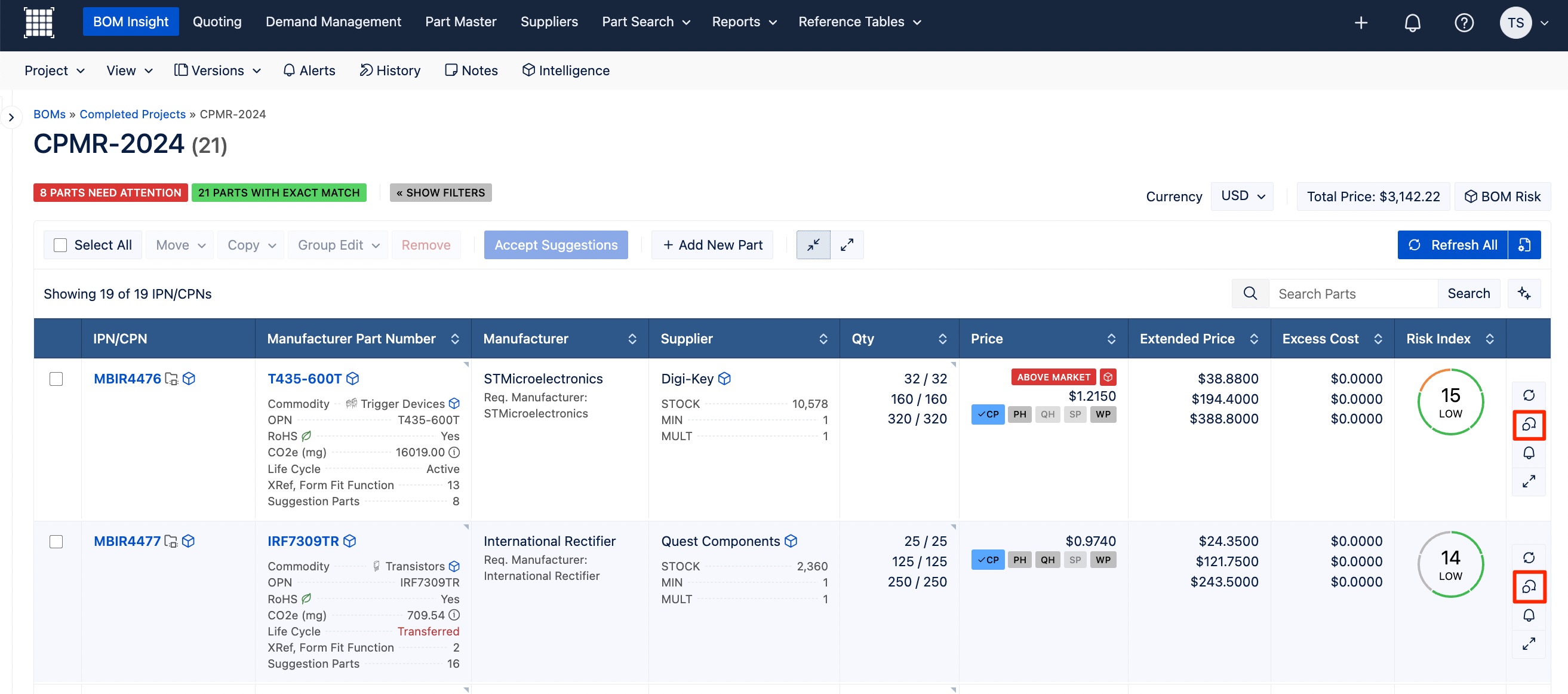Open the Versions dropdown

pyautogui.click(x=218, y=70)
